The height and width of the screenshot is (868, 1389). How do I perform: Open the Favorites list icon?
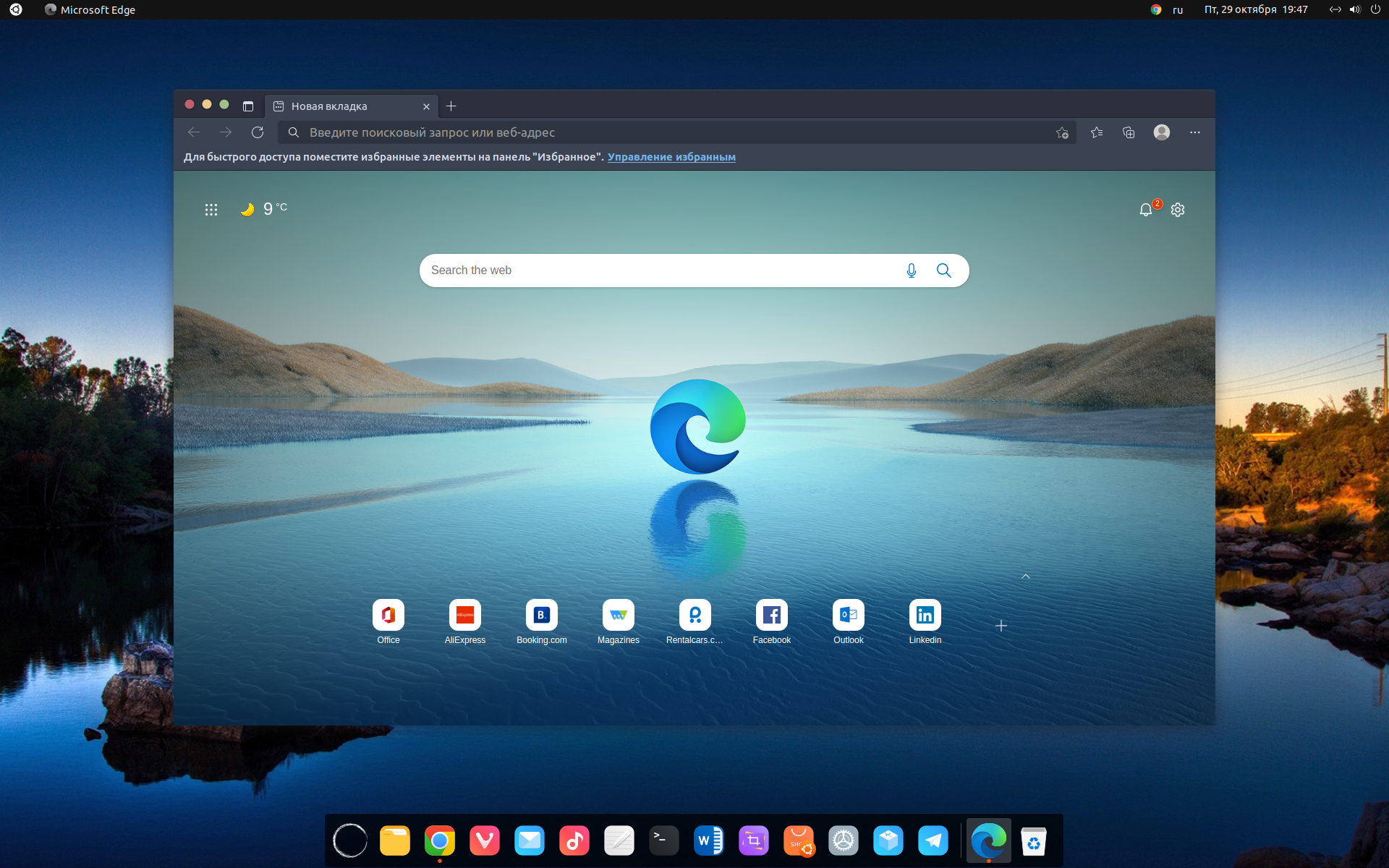(1097, 132)
